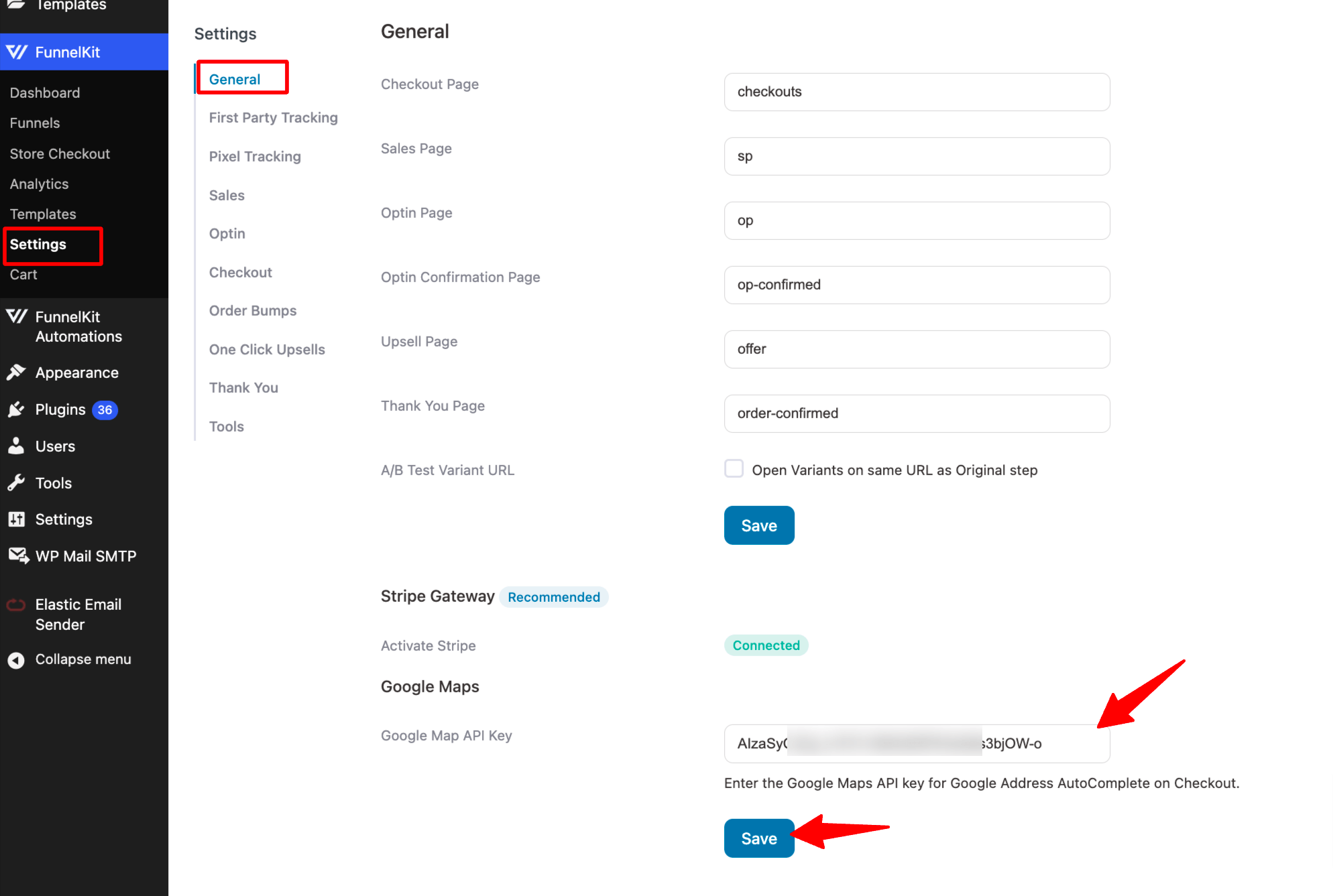
Task: Select Appearance in the sidebar
Action: [75, 371]
